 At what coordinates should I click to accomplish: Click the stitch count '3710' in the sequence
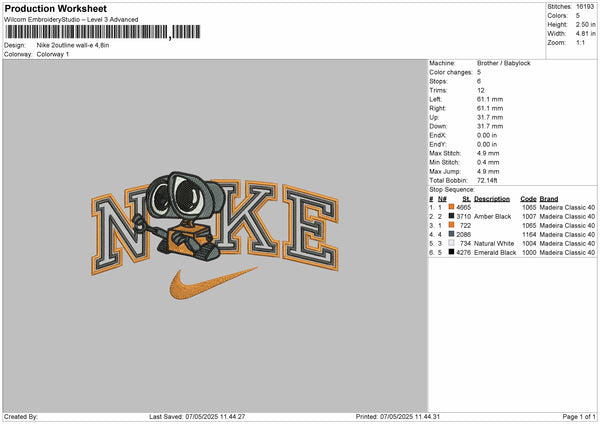(x=463, y=217)
